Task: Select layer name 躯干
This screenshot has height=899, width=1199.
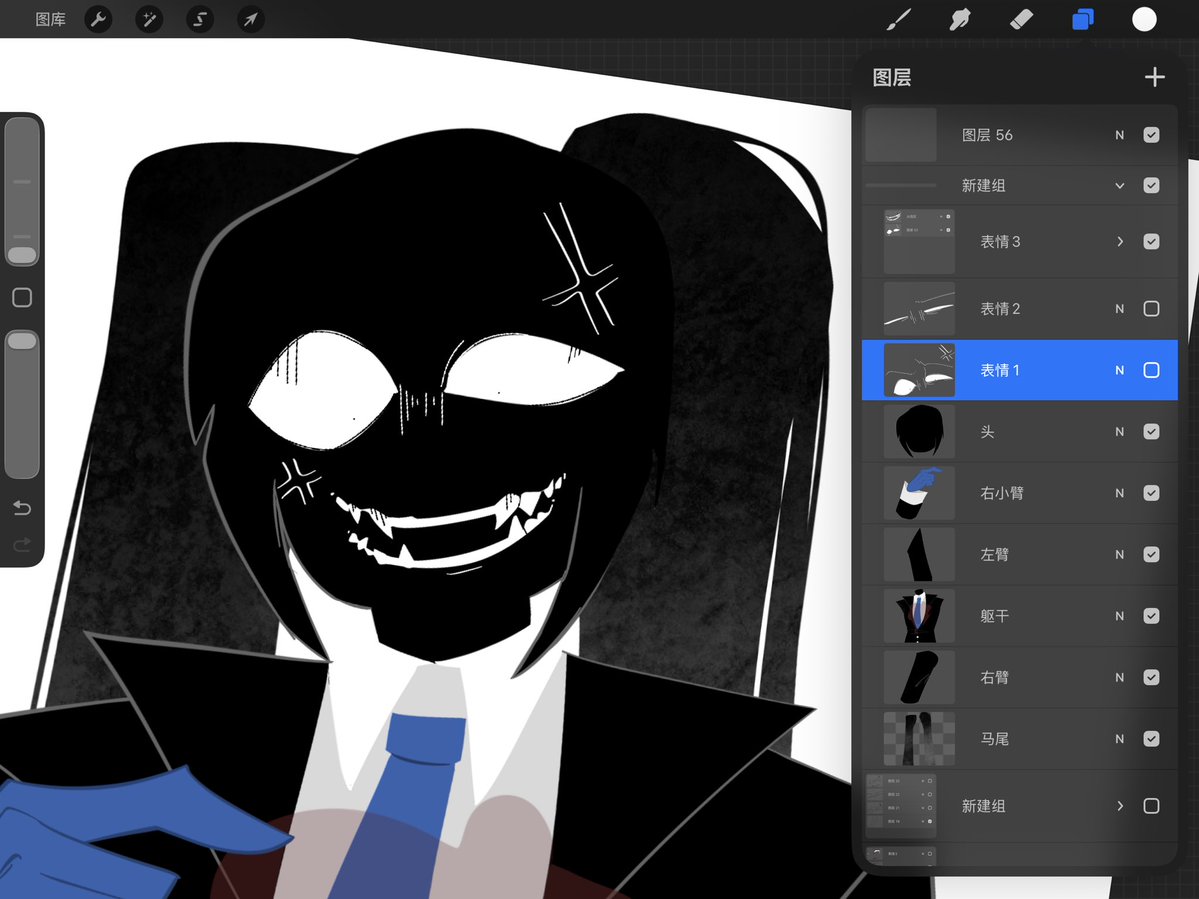Action: [995, 616]
